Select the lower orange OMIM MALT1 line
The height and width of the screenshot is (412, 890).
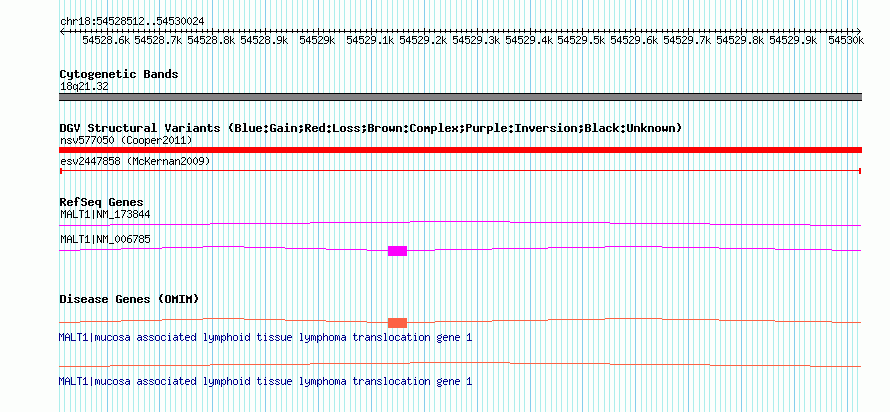click(460, 365)
